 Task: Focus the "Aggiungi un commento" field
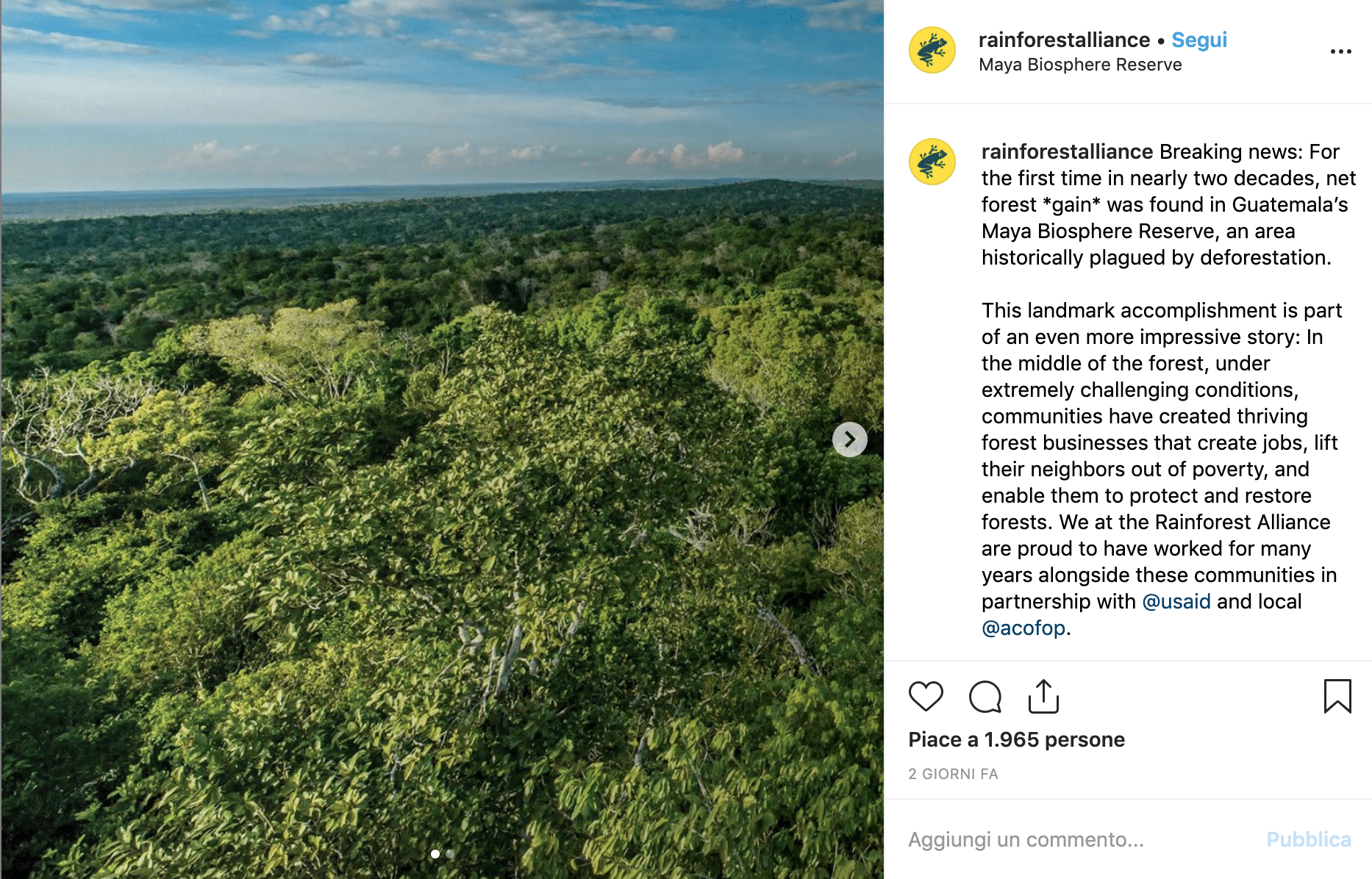click(x=1066, y=839)
